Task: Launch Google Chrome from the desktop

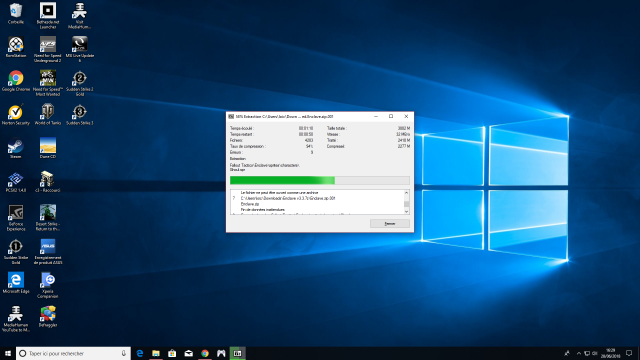Action: click(x=16, y=80)
